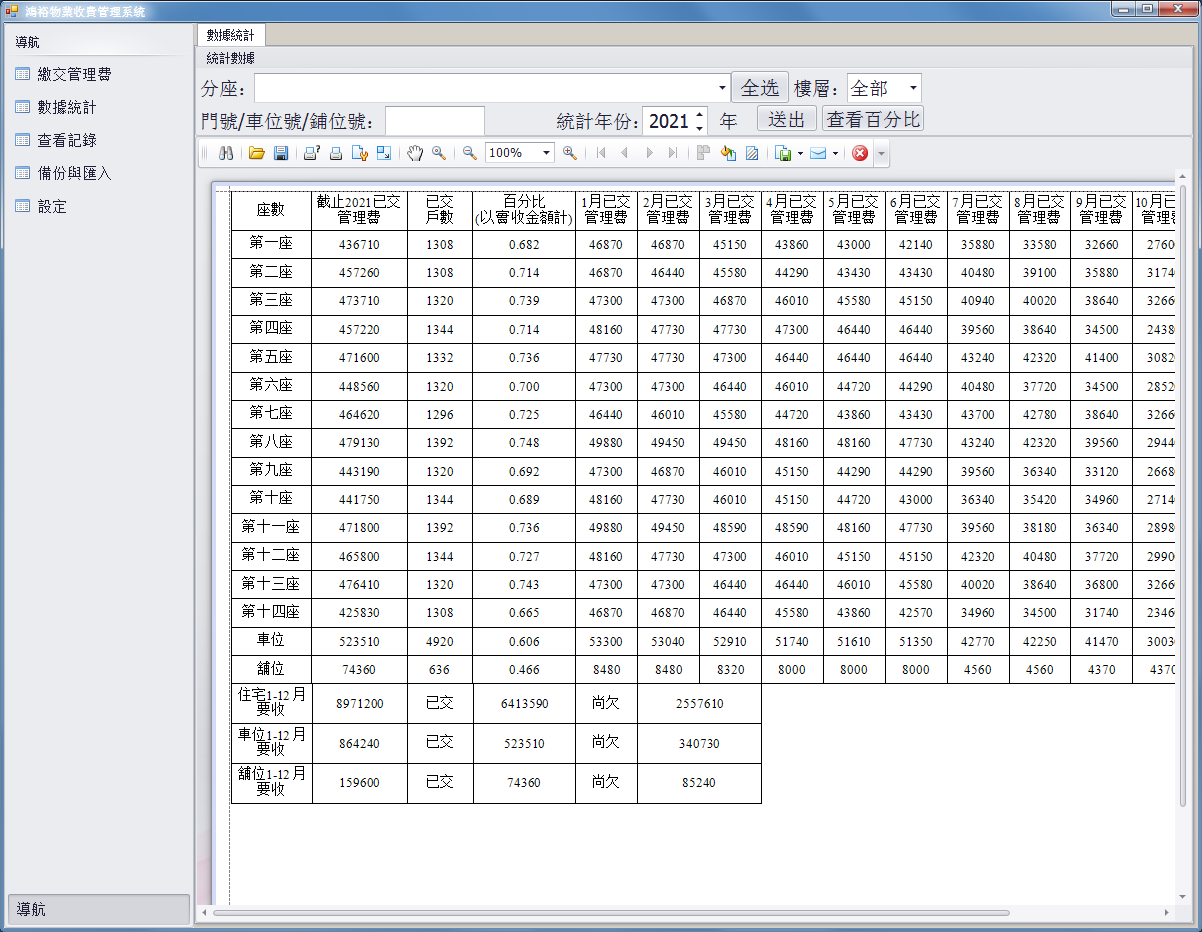The image size is (1202, 932).
Task: Click the 住宅1-12月要收 label
Action: pyautogui.click(x=271, y=702)
